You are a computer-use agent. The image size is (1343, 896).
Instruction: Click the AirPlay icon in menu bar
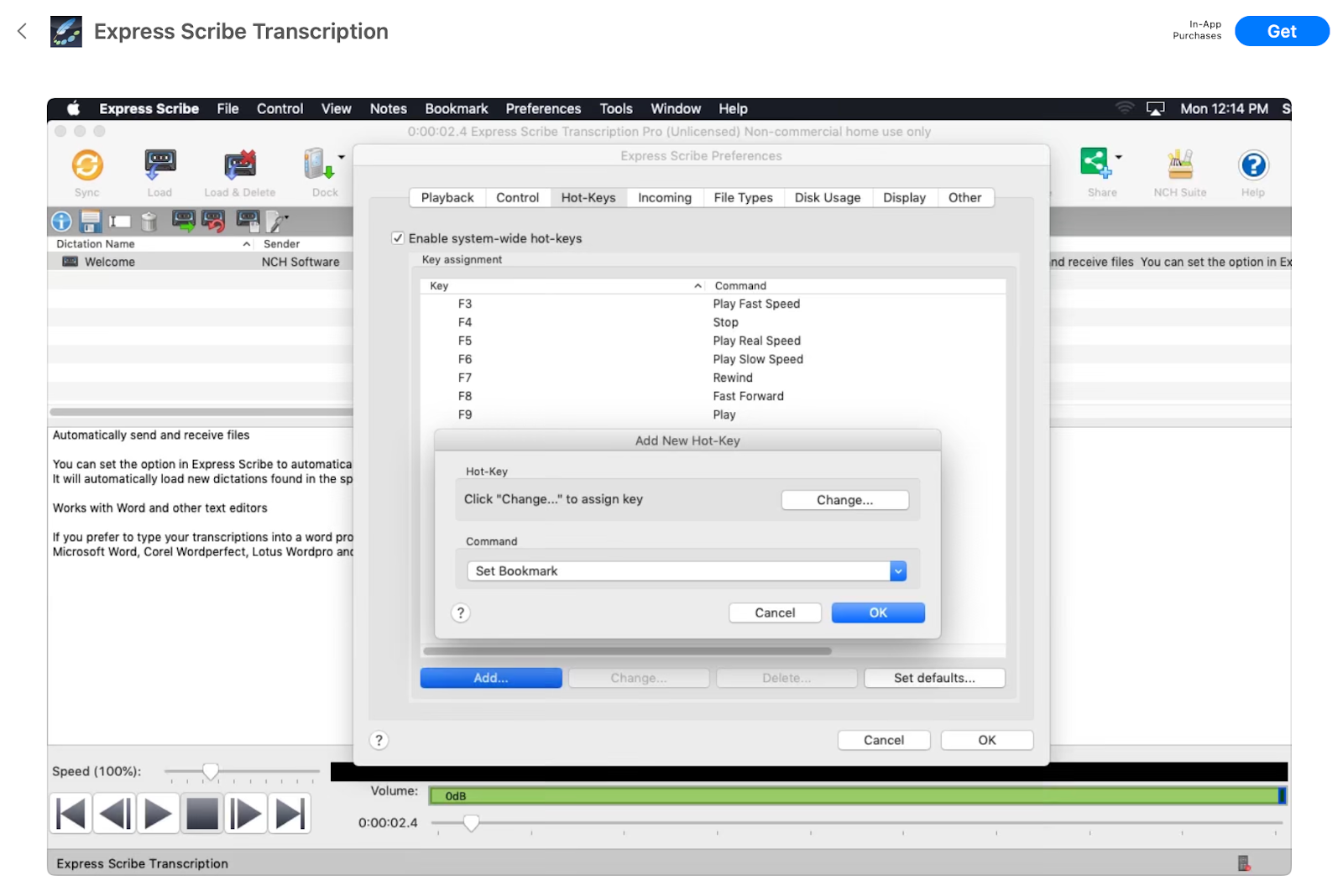point(1156,109)
